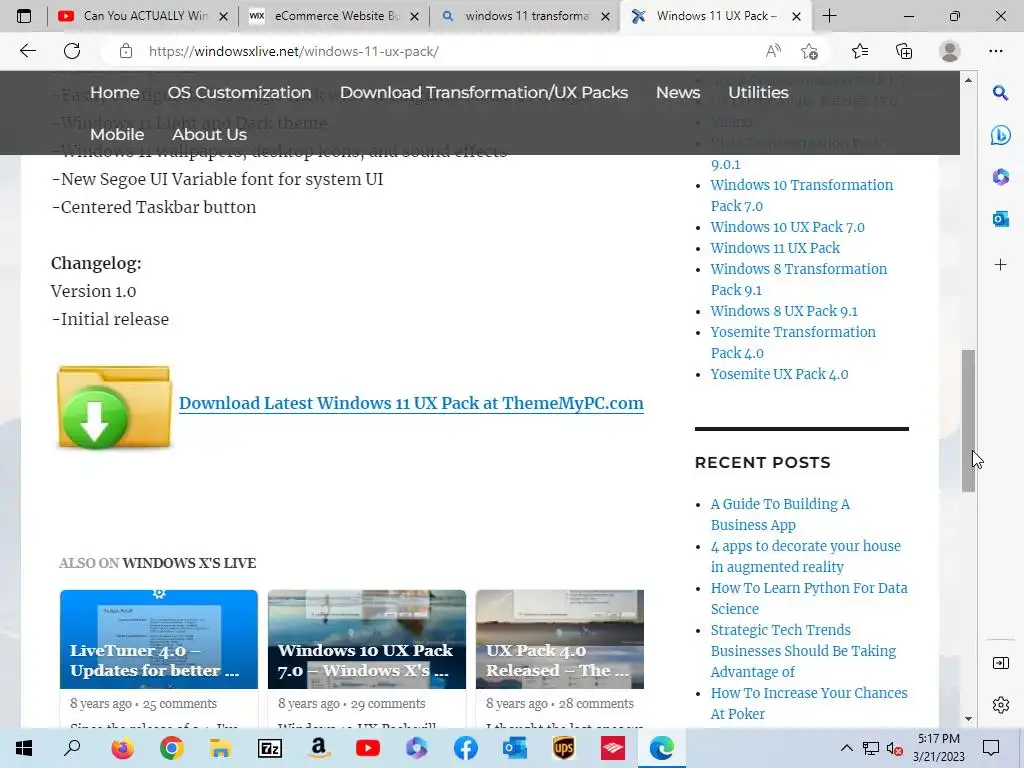The height and width of the screenshot is (768, 1024).
Task: Open the Outlook icon in the Edge sidebar
Action: point(1000,219)
